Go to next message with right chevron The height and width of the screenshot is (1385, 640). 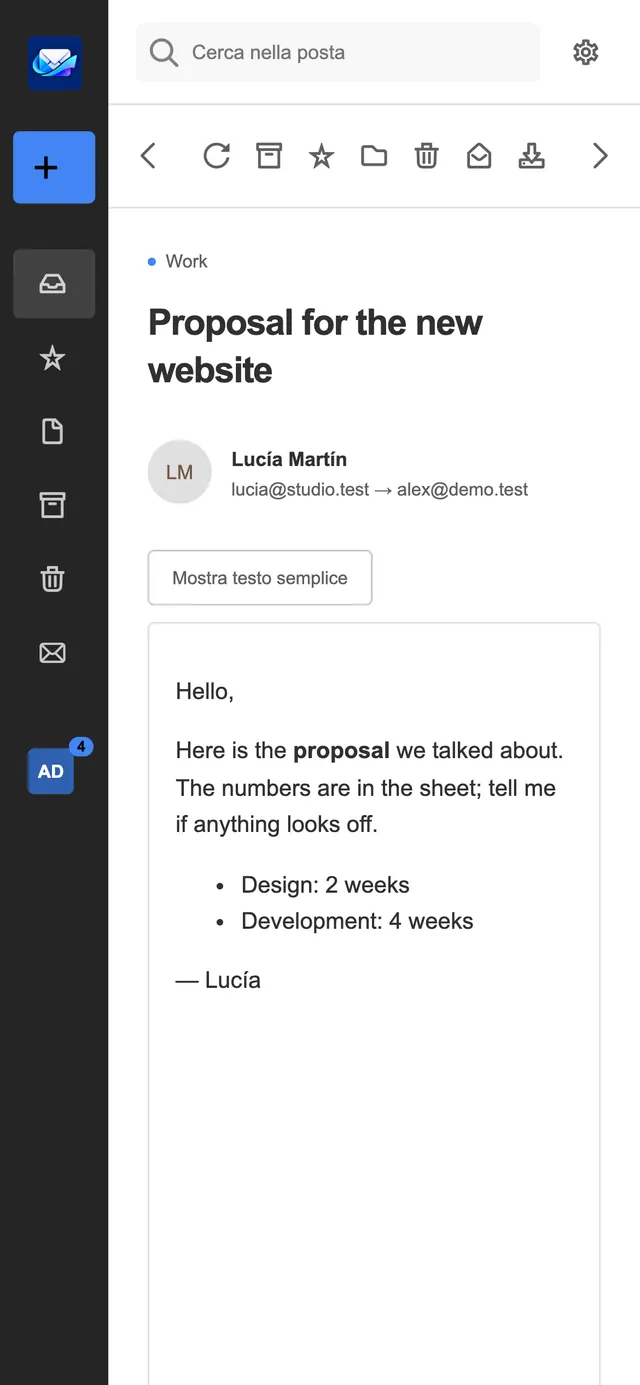pyautogui.click(x=600, y=156)
